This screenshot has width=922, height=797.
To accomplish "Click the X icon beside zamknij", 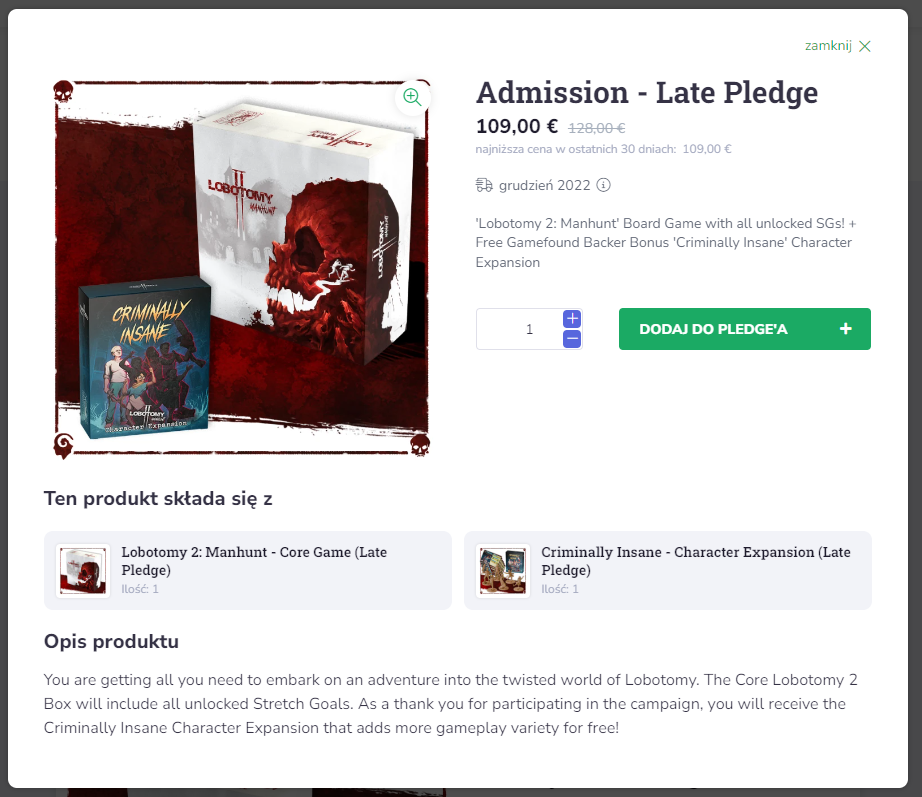I will [864, 46].
